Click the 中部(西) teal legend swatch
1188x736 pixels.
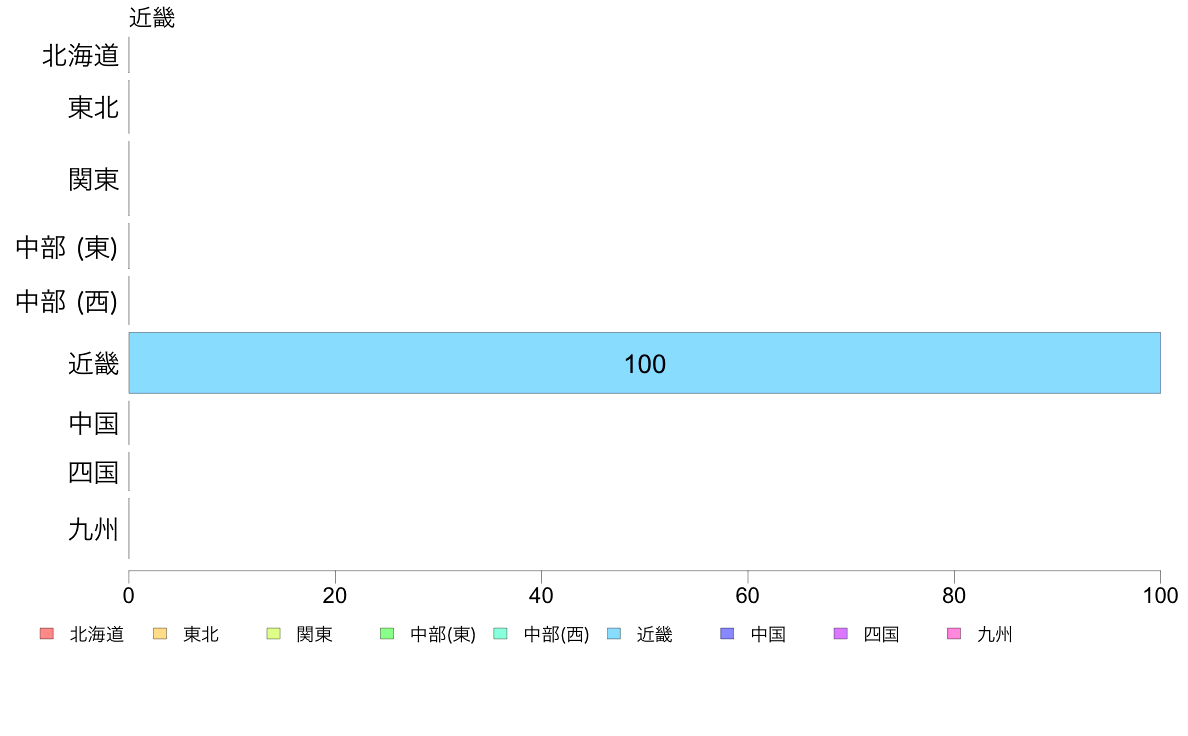click(x=500, y=634)
